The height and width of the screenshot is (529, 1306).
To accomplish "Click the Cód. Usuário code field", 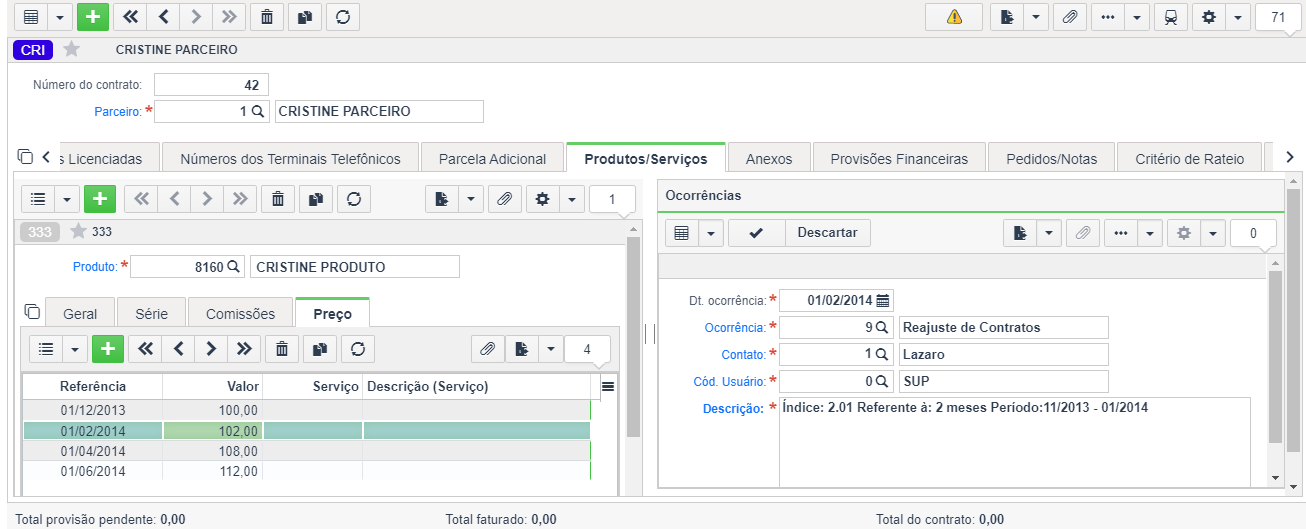I will [x=836, y=381].
